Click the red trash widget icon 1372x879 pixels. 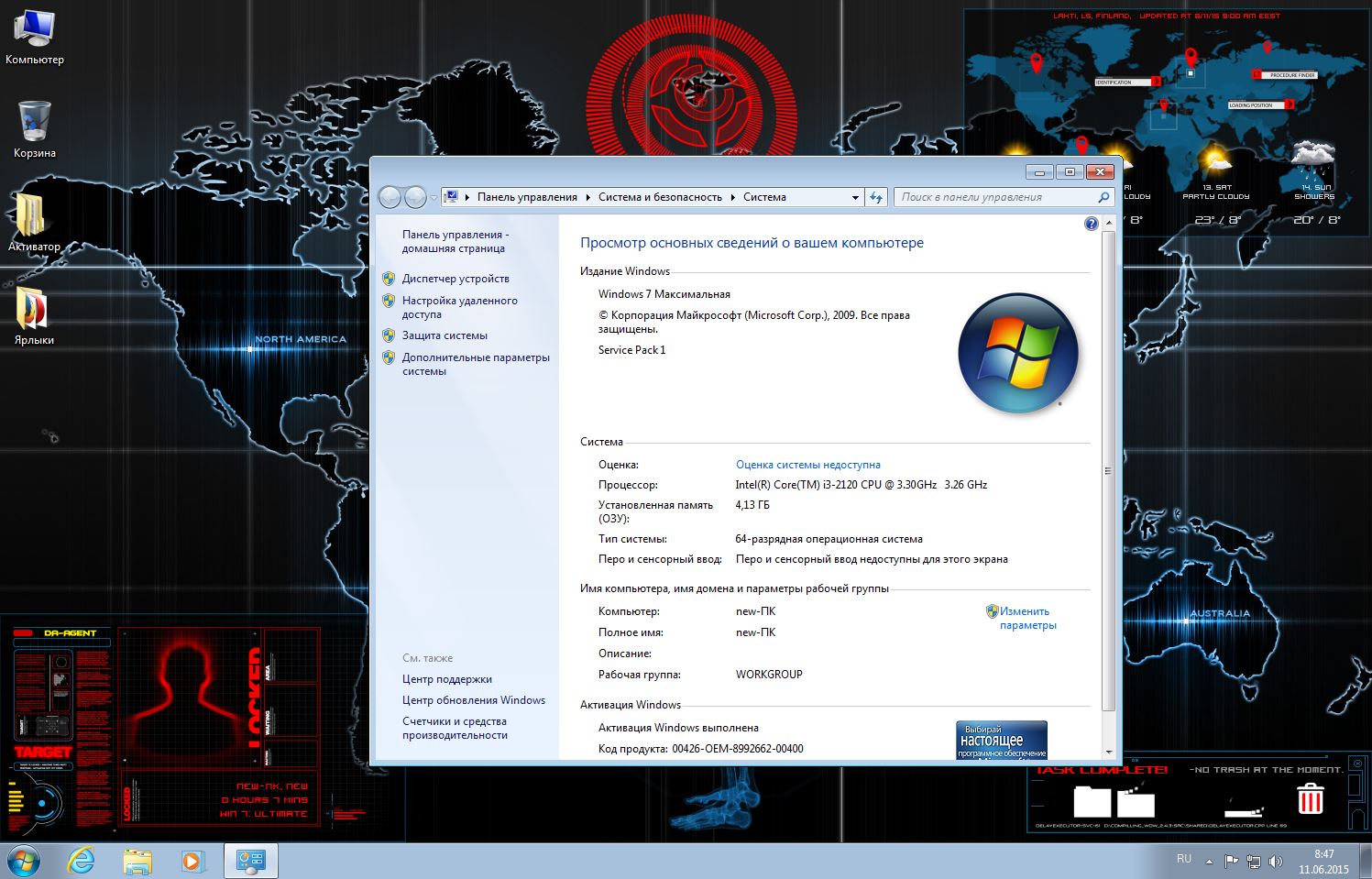[x=1311, y=799]
